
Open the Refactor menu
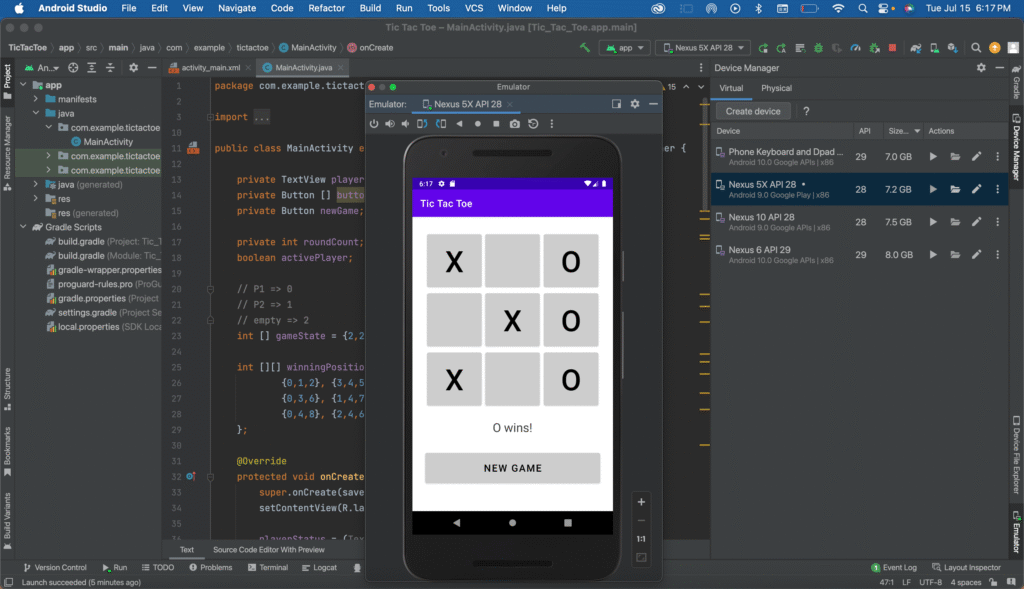coord(326,8)
